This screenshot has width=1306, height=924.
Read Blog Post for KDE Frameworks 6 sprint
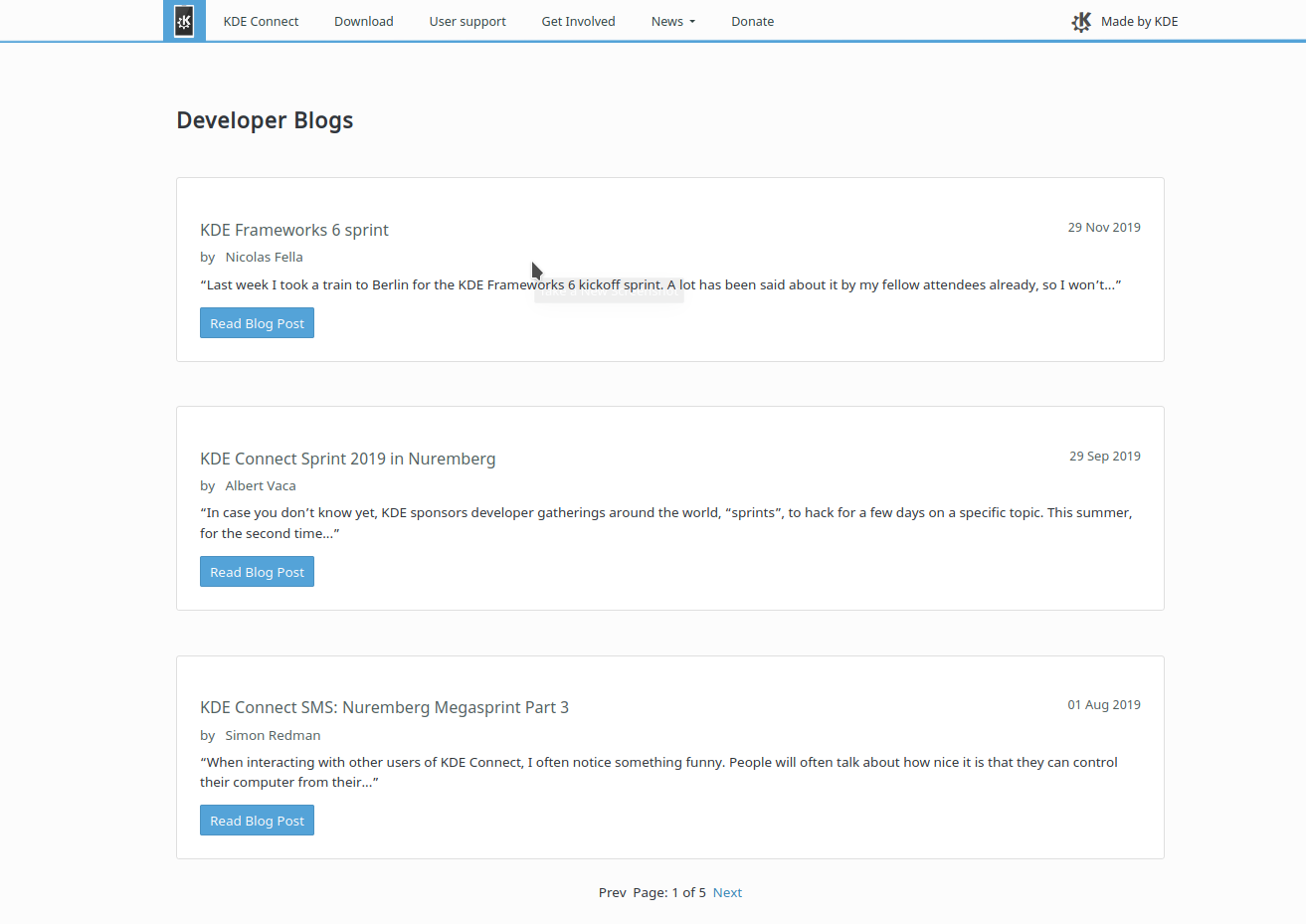point(257,323)
